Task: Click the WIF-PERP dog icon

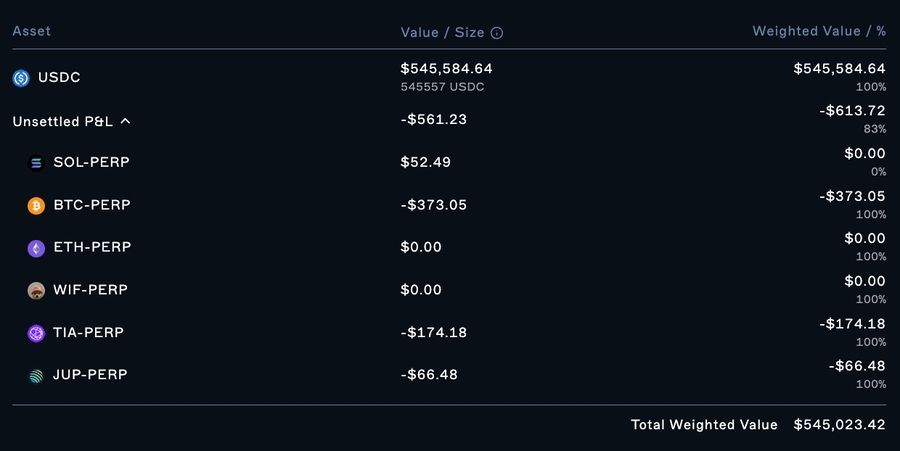Action: pos(37,291)
